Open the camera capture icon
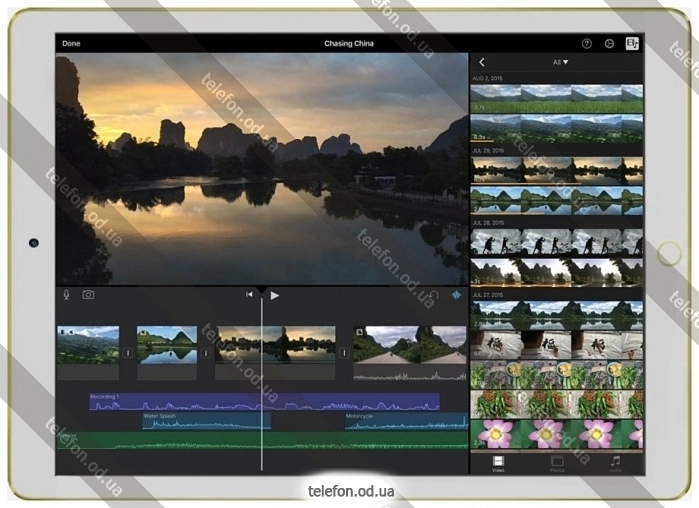699x508 pixels. tap(88, 295)
